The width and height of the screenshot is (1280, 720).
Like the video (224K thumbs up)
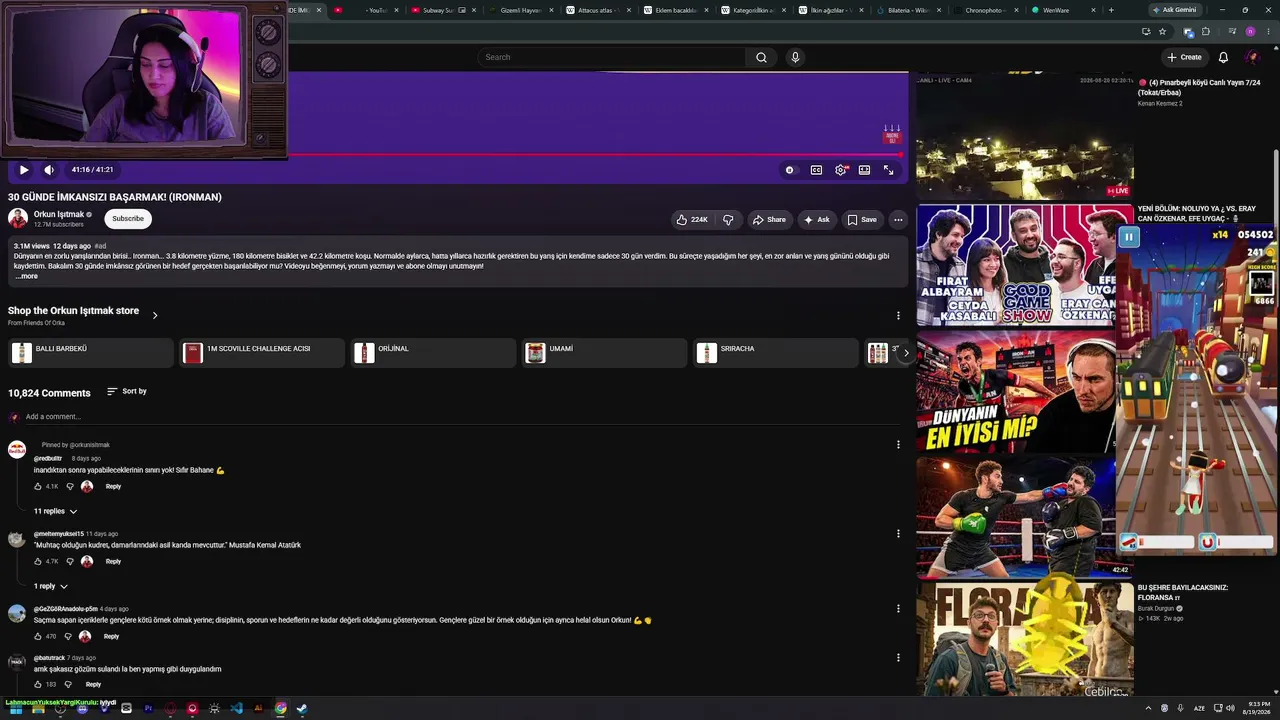[x=692, y=219]
